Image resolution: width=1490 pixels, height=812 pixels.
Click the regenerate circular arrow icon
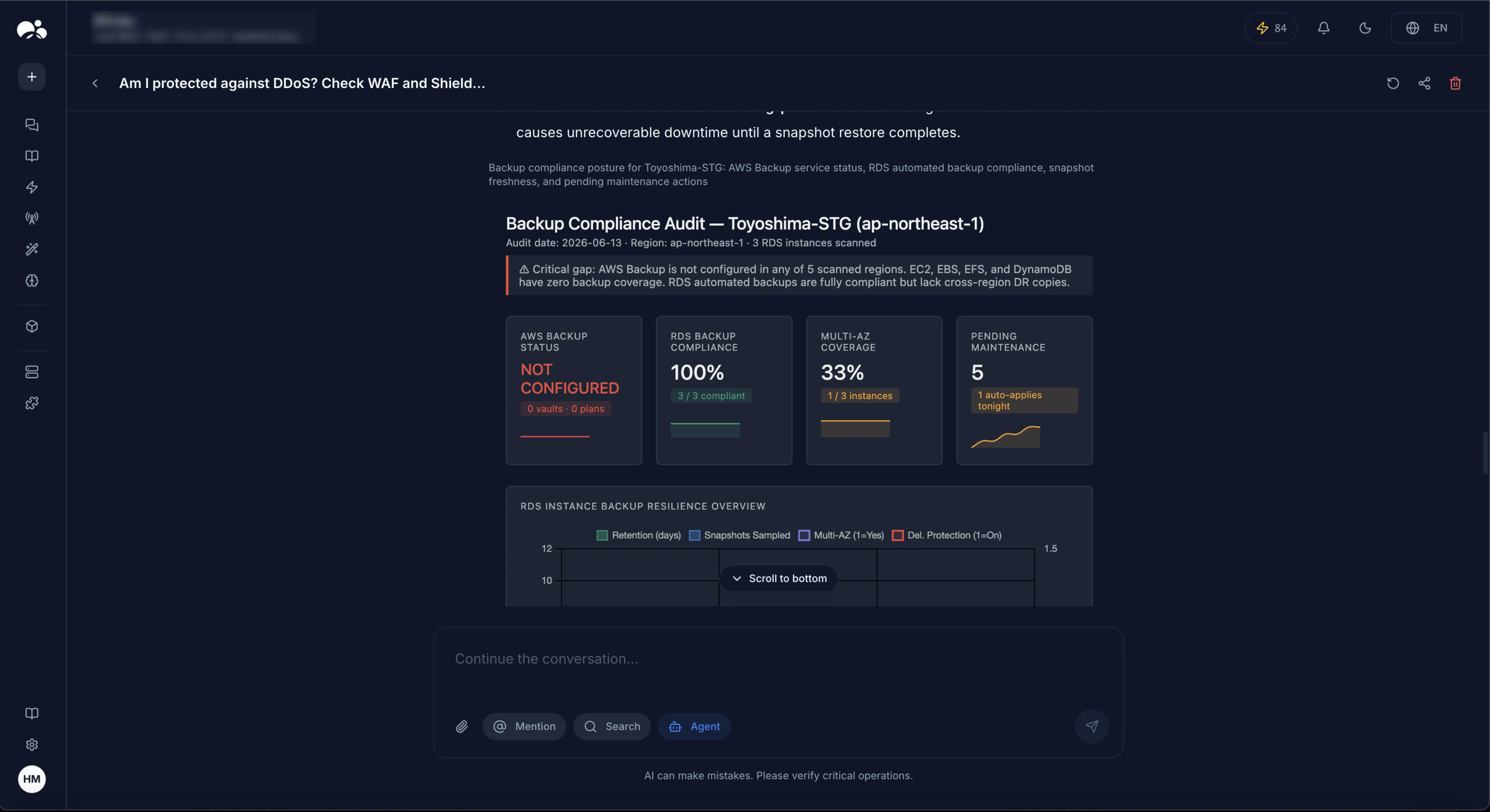(x=1393, y=83)
